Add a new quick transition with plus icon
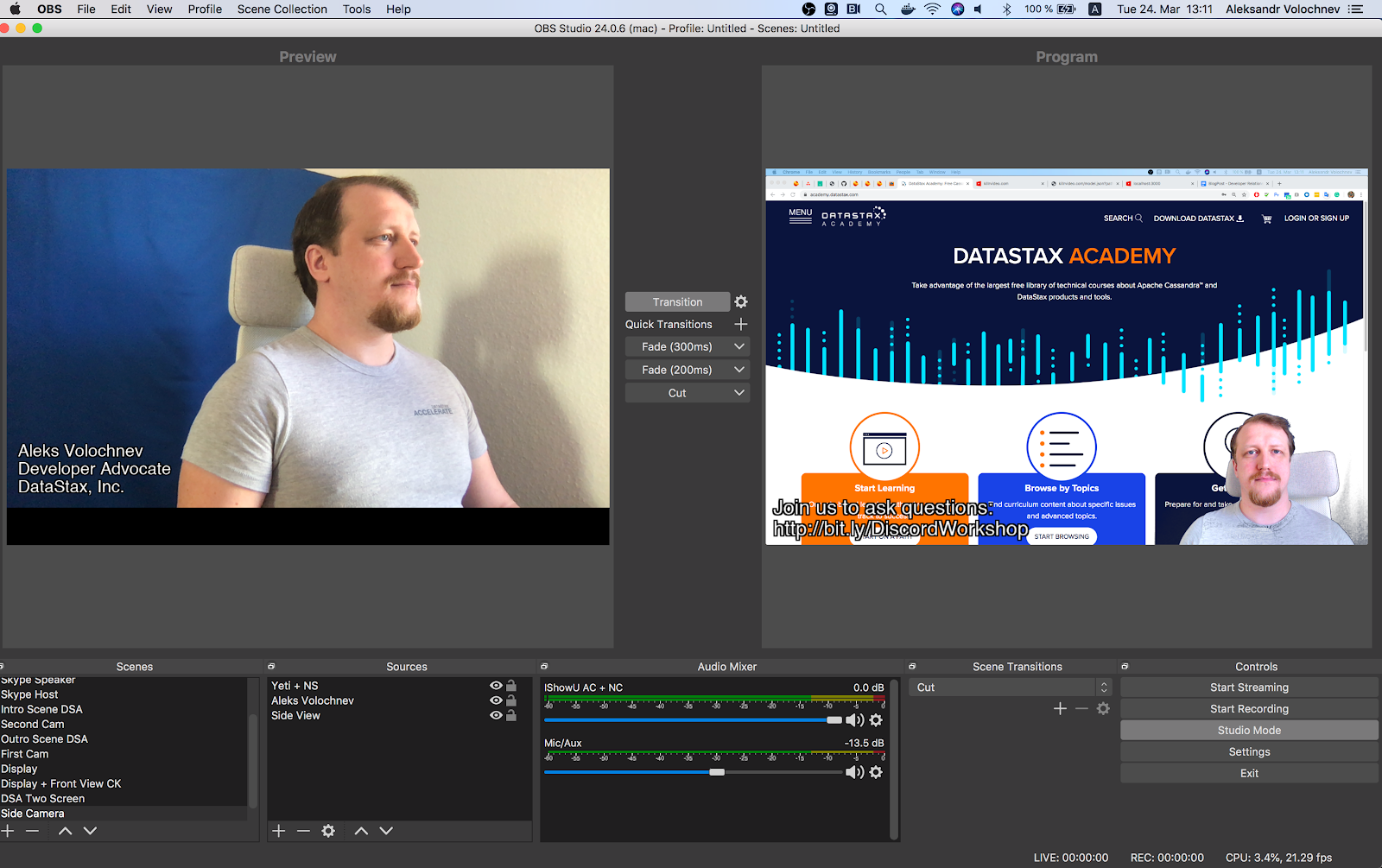1382x868 pixels. coord(740,324)
